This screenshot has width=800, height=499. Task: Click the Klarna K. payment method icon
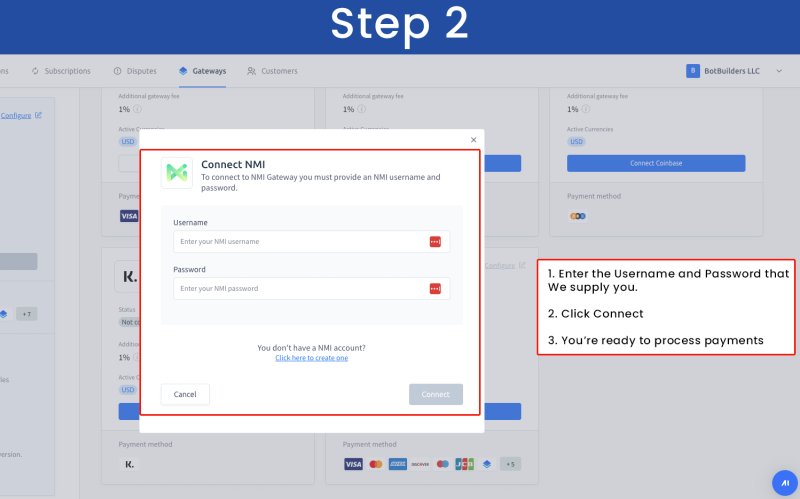pos(130,464)
